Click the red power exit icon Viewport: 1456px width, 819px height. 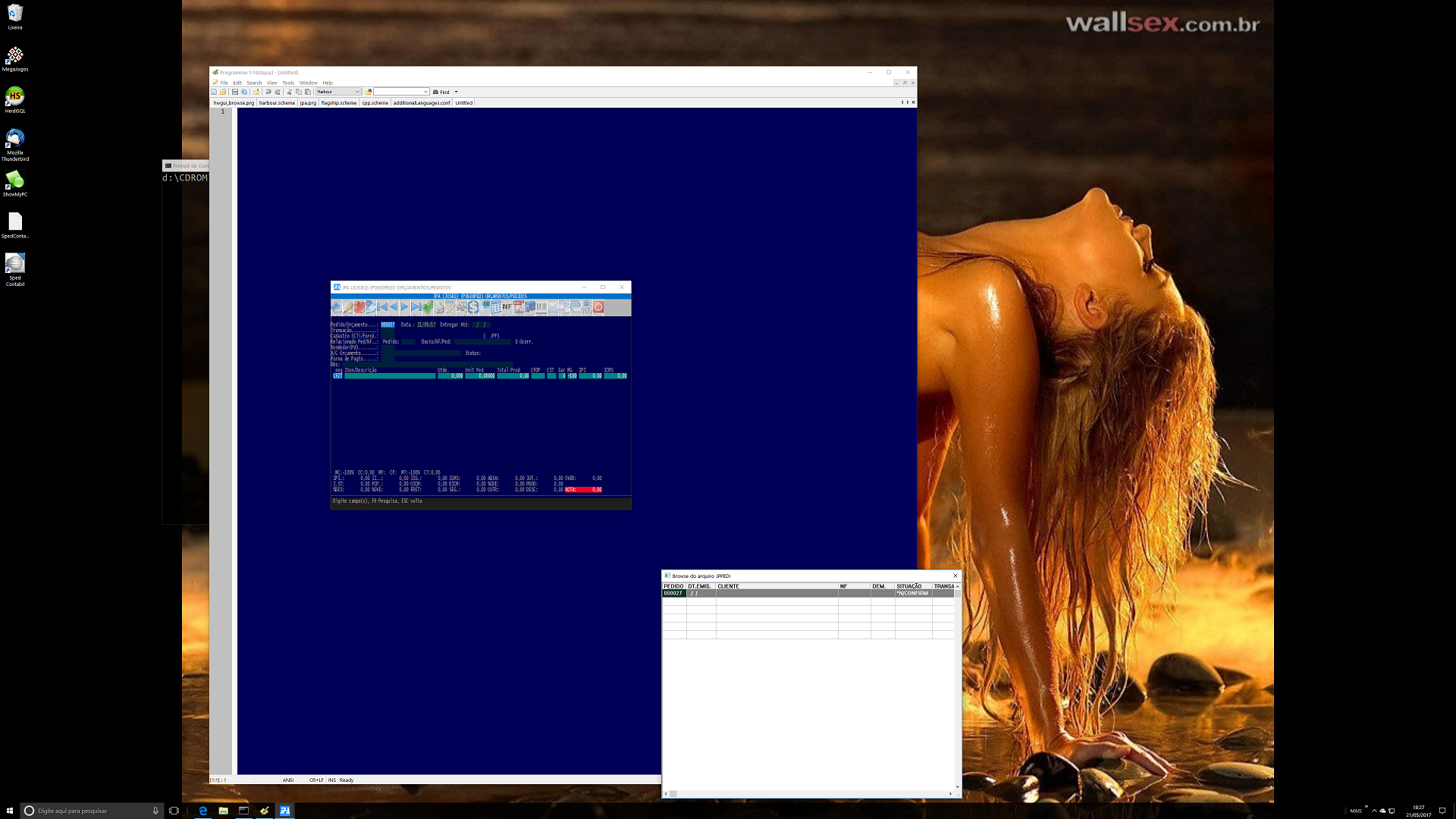click(x=598, y=307)
